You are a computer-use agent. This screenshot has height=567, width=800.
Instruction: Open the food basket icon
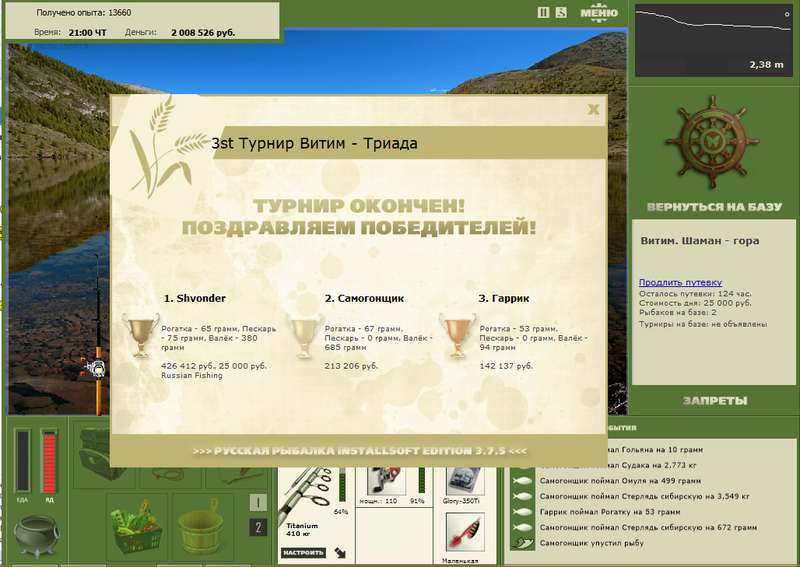(136, 529)
